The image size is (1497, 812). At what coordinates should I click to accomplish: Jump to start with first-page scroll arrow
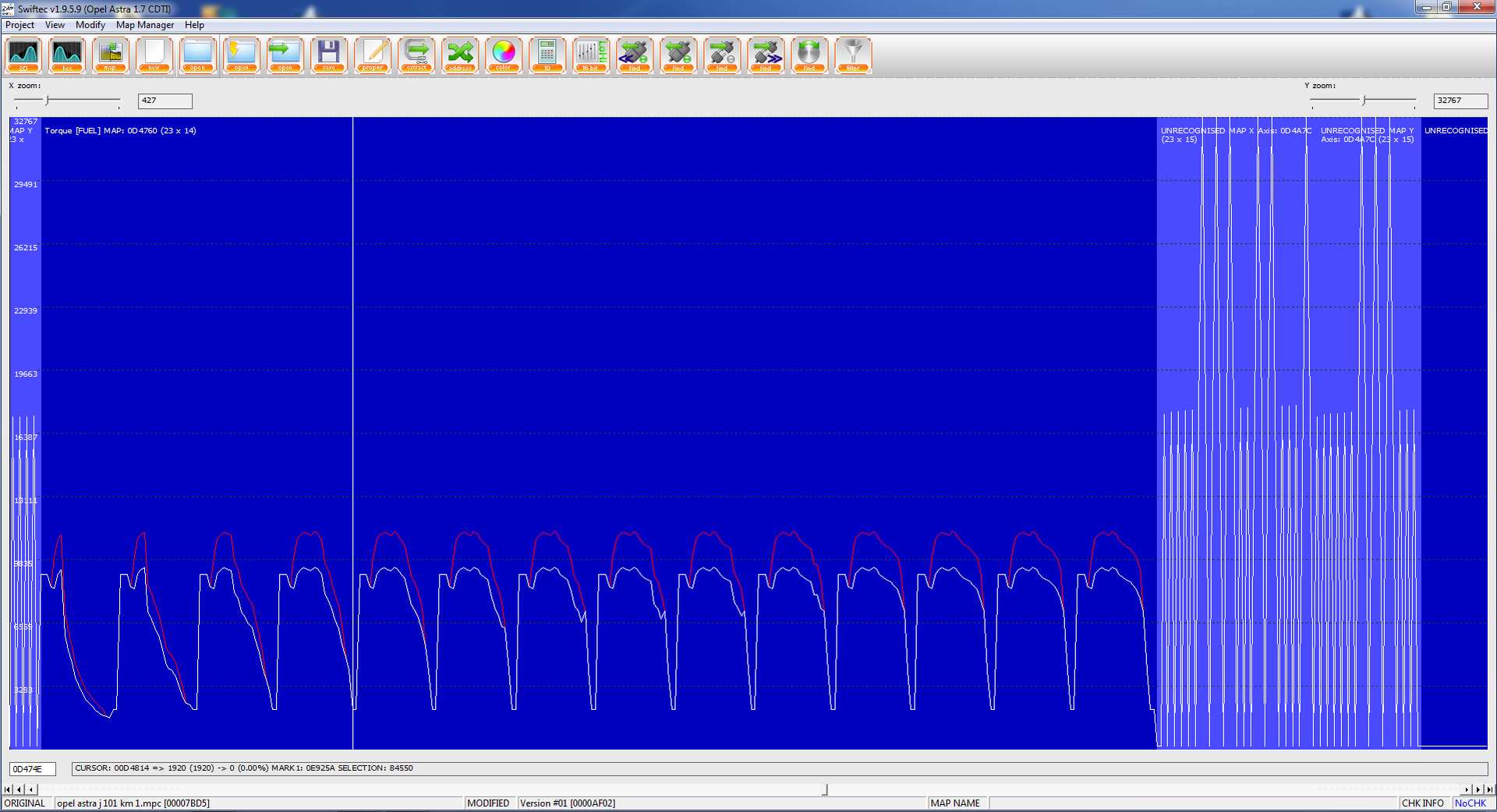8,789
